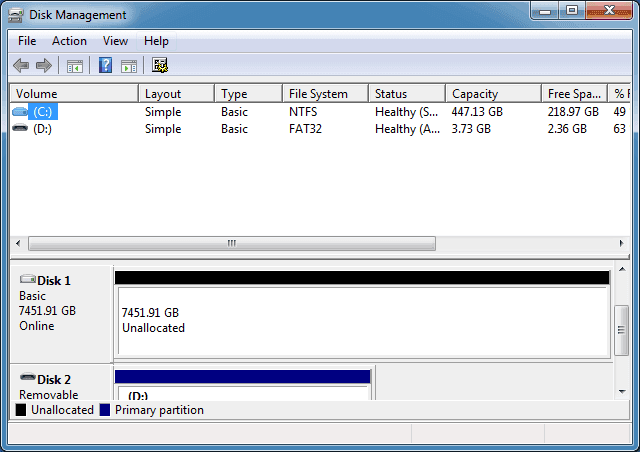640x452 pixels.
Task: Select the C: drive volume icon
Action: (20, 111)
